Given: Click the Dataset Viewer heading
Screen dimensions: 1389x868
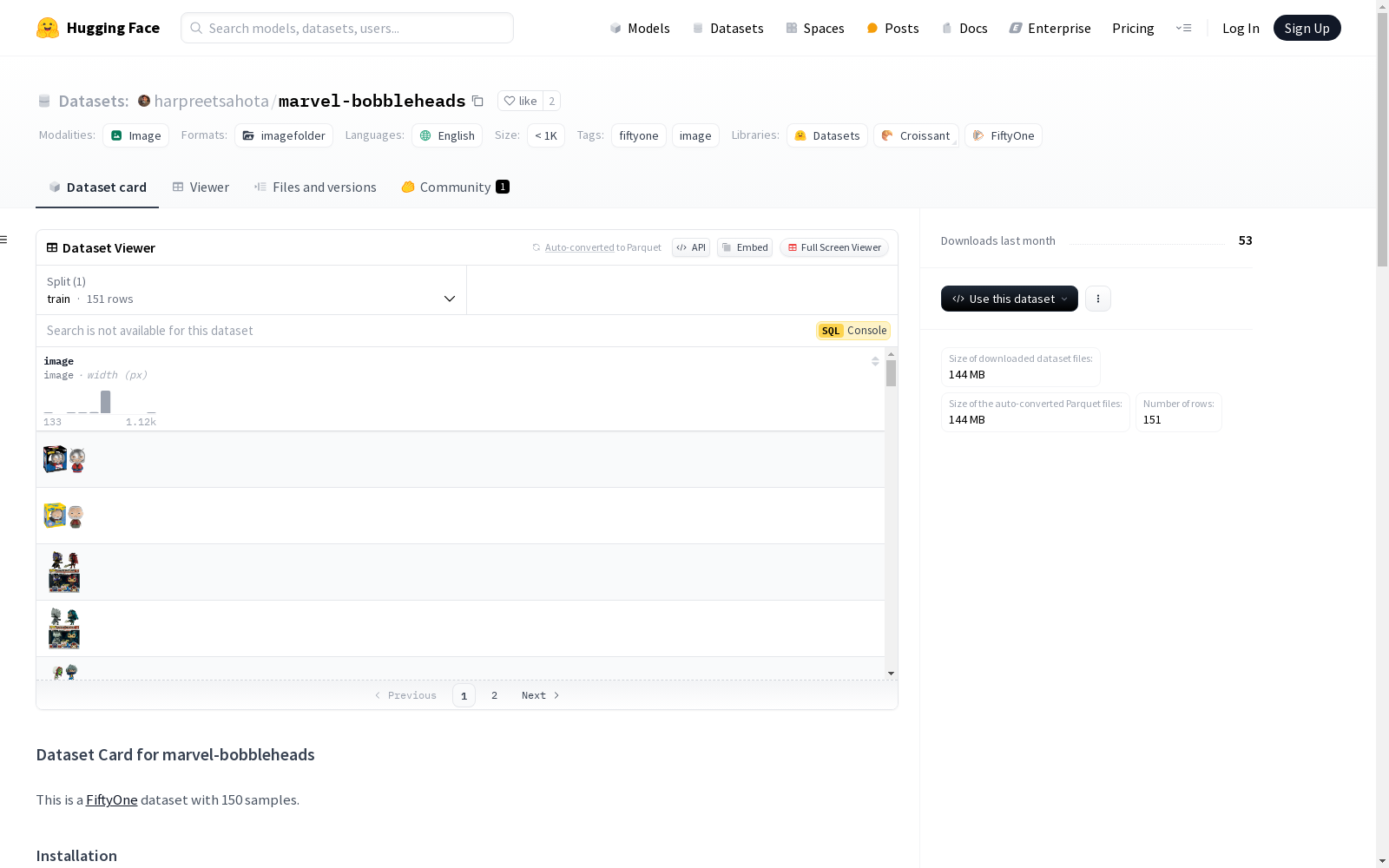Looking at the screenshot, I should point(109,248).
